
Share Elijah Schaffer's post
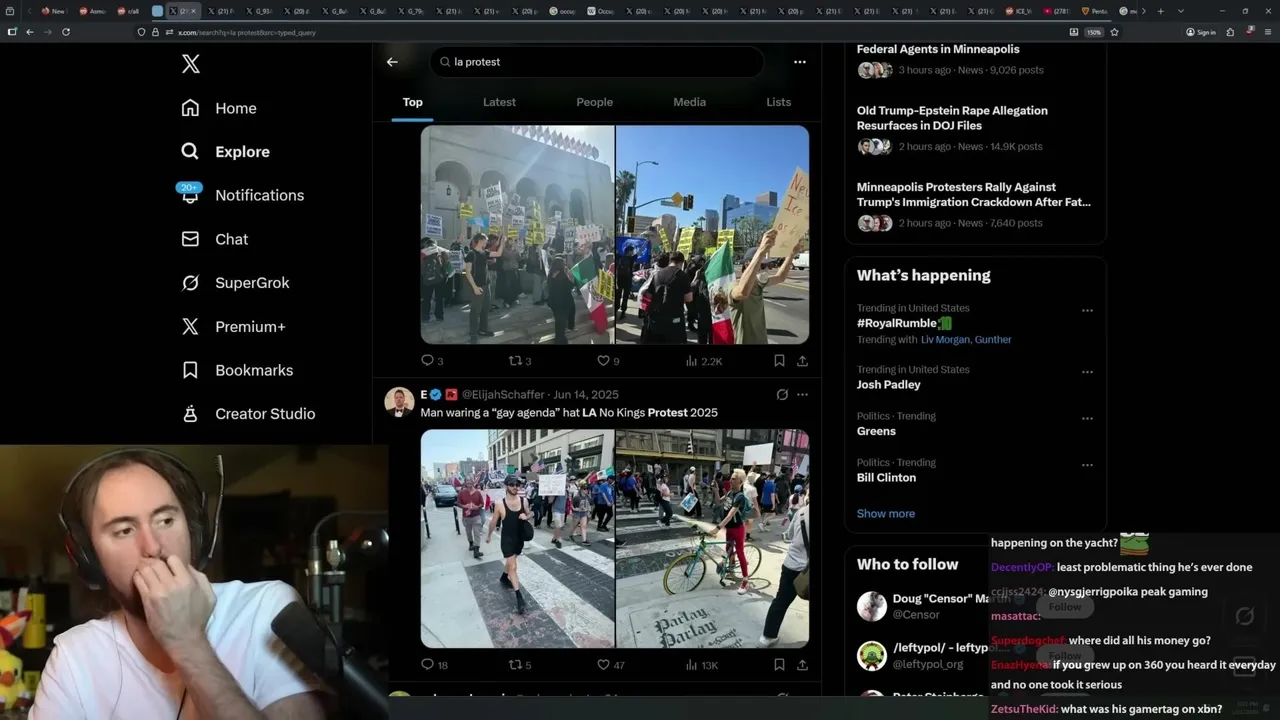(x=802, y=665)
